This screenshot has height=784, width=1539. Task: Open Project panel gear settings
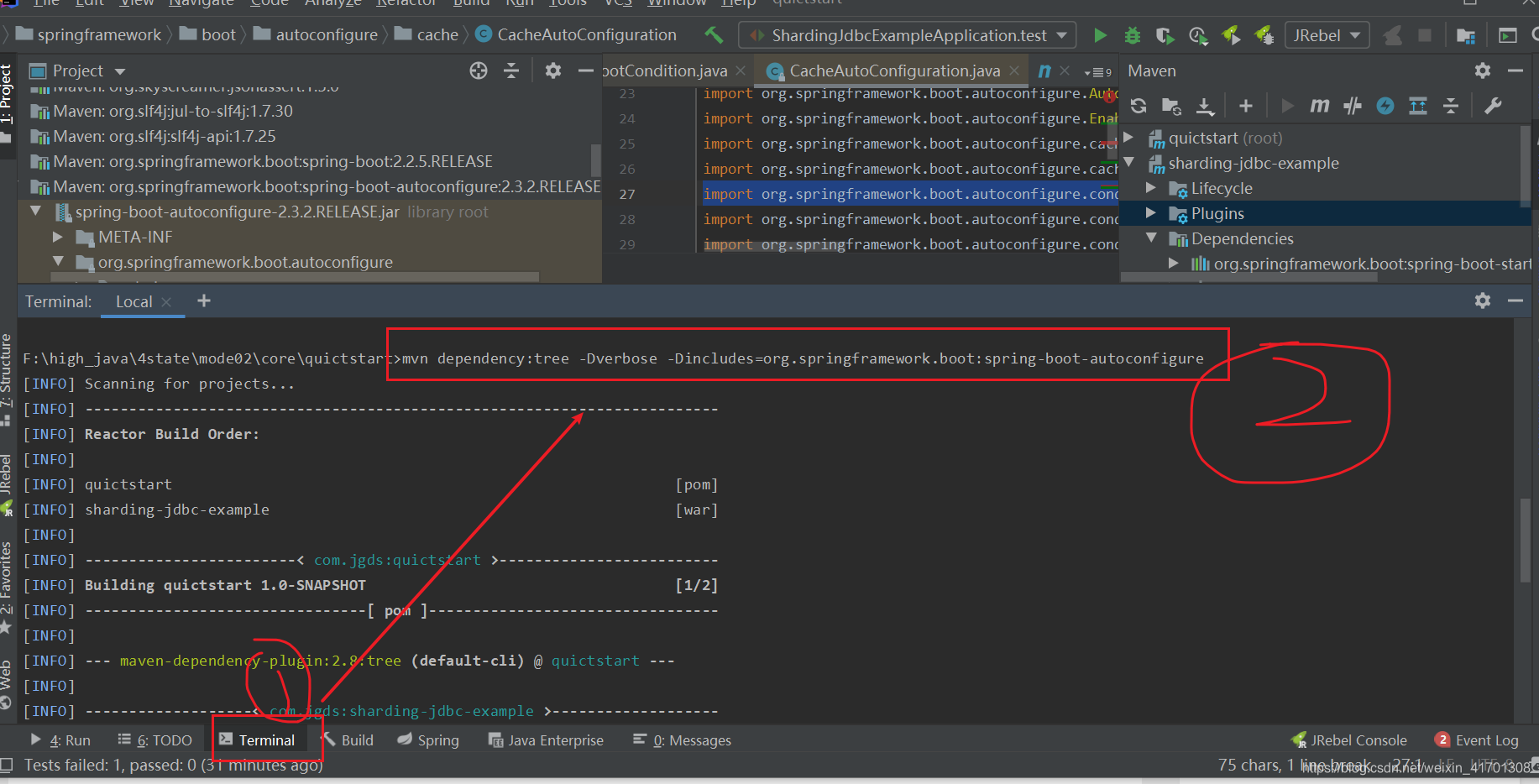(x=552, y=71)
